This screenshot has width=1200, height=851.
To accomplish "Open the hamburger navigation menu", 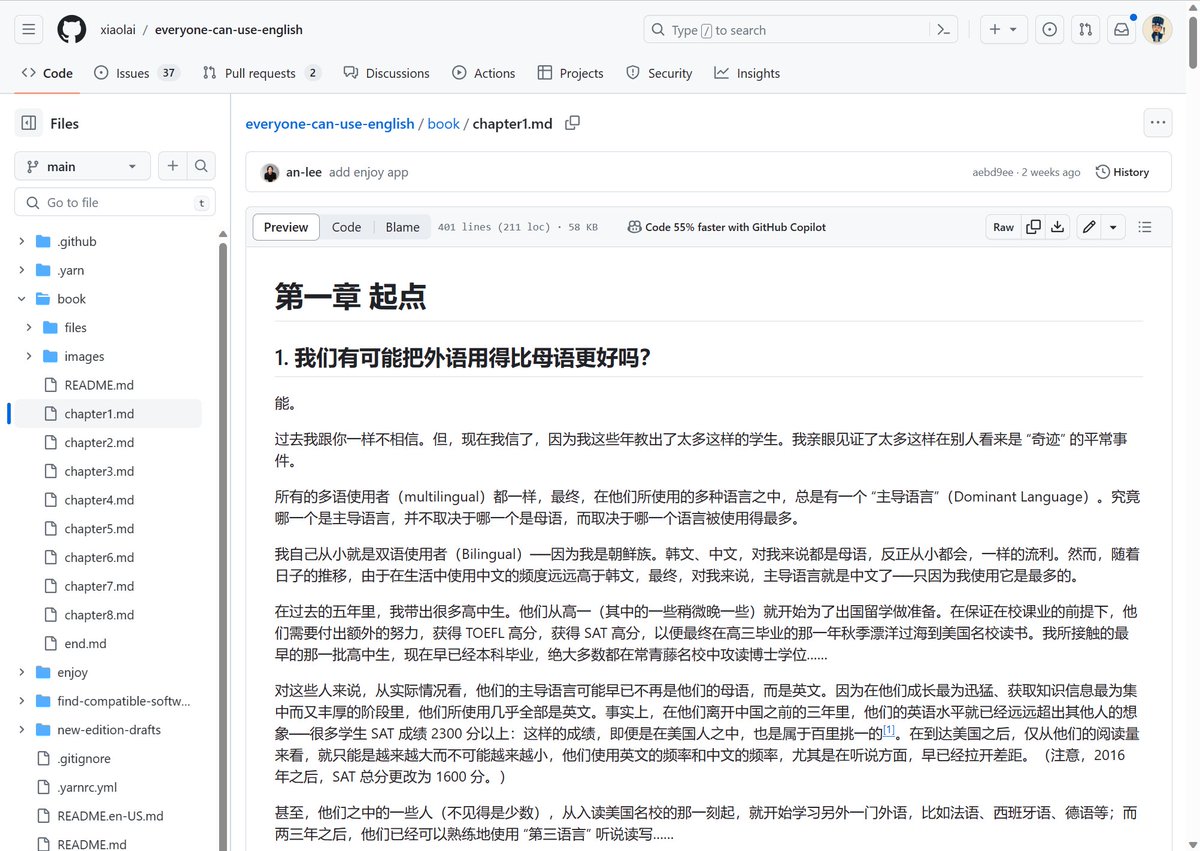I will pyautogui.click(x=29, y=30).
